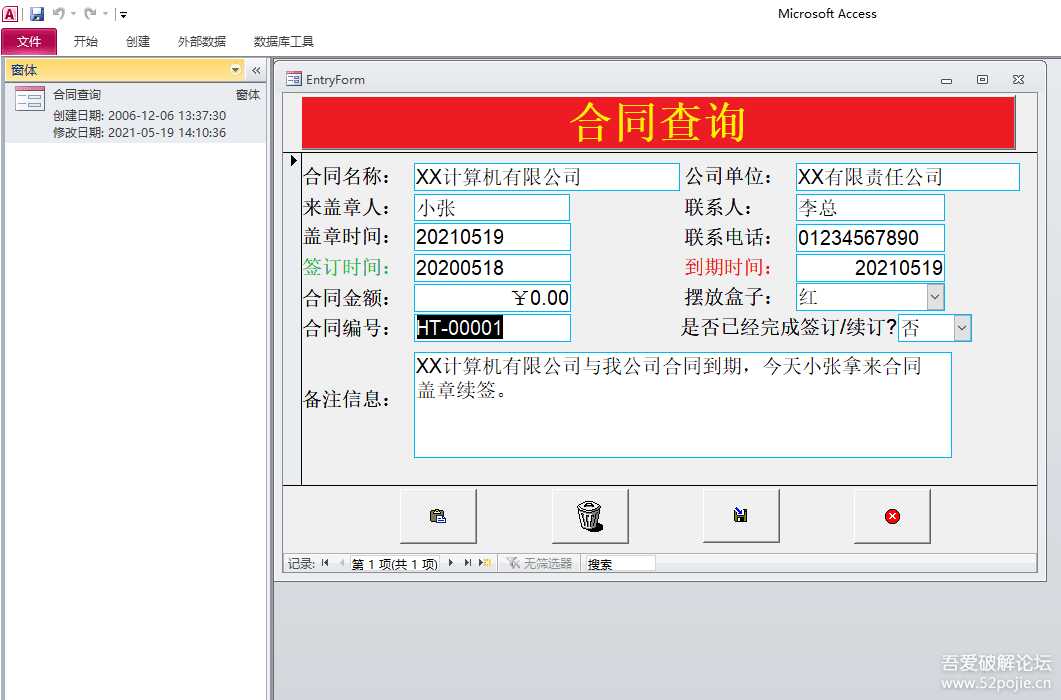Switch to the 数据库工具 ribbon tab
The height and width of the screenshot is (700, 1061).
(x=284, y=42)
